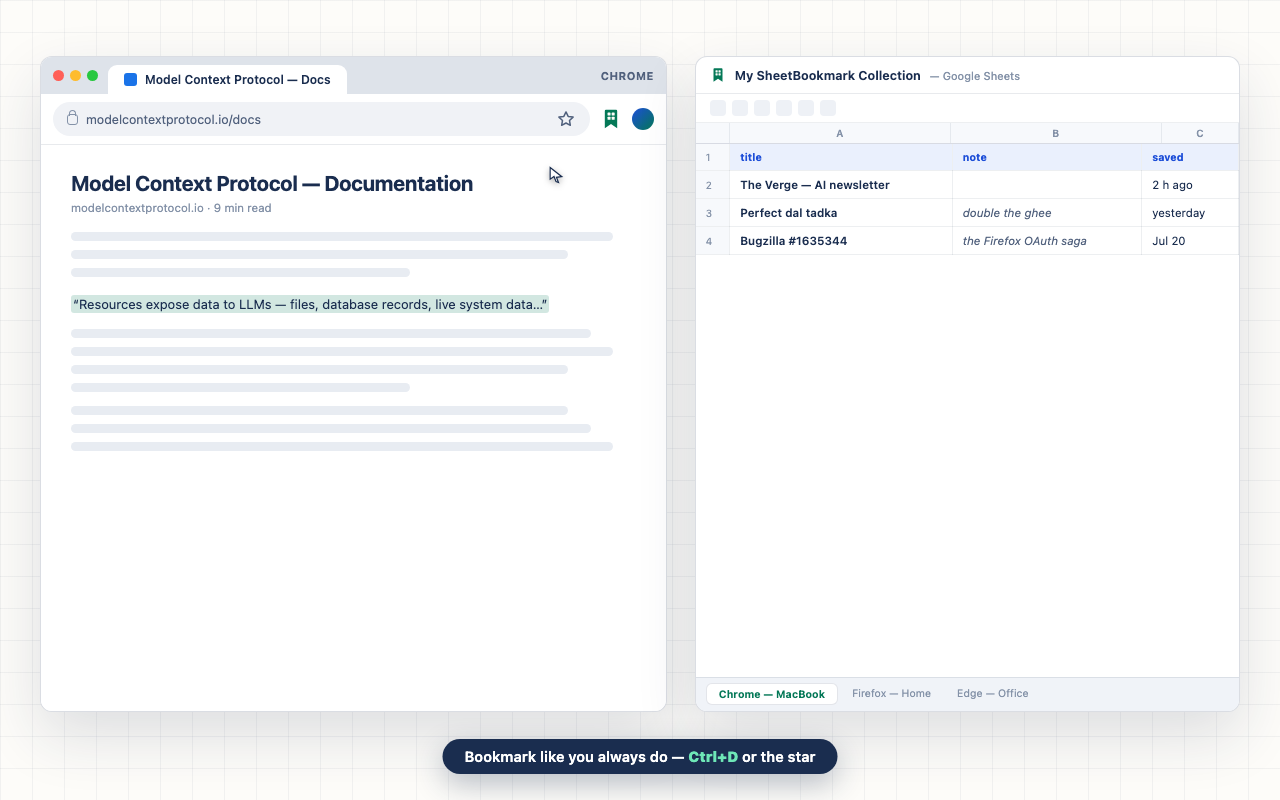Click 'The Verge — AI newsletter' cell
Screen dimensions: 1280x800
tap(841, 185)
